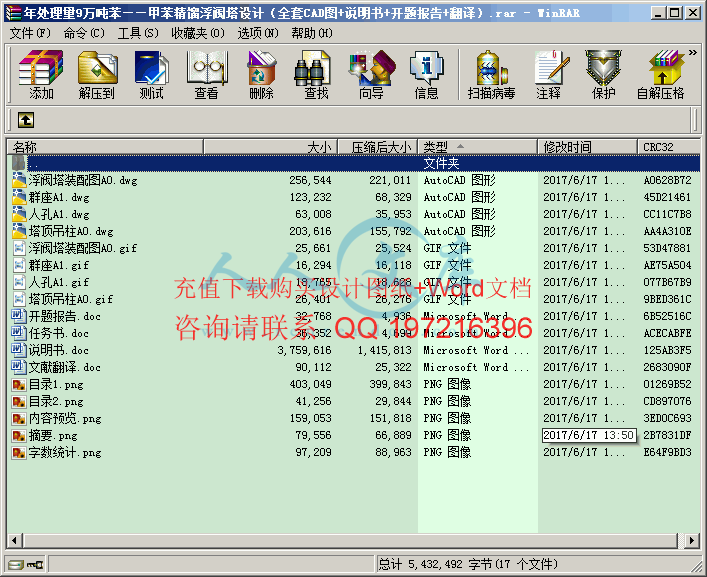Viewport: 707px width, 577px height.
Task: Click the size value 3,759,616
Action: (x=304, y=350)
